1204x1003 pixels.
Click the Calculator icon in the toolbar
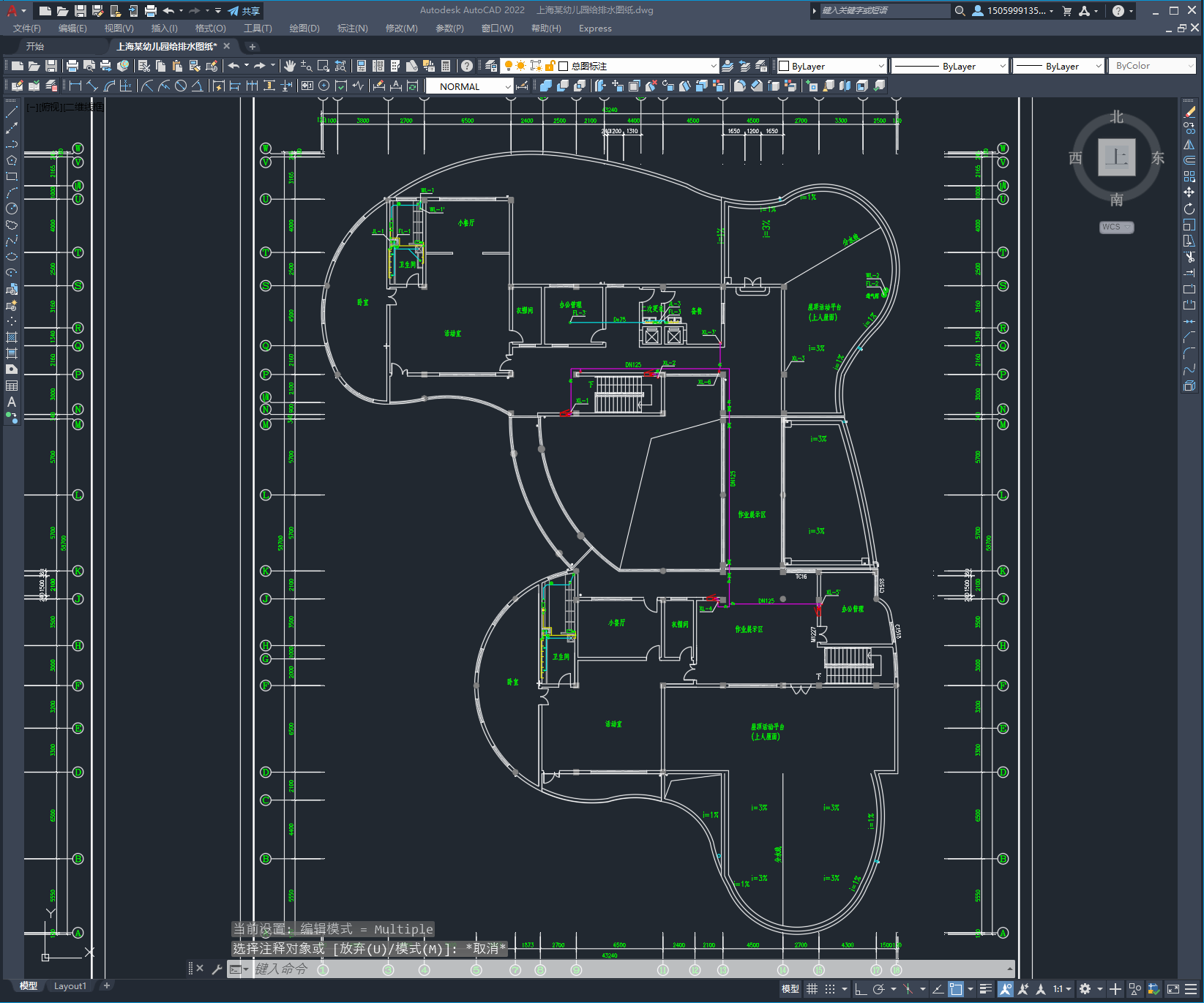tap(446, 66)
